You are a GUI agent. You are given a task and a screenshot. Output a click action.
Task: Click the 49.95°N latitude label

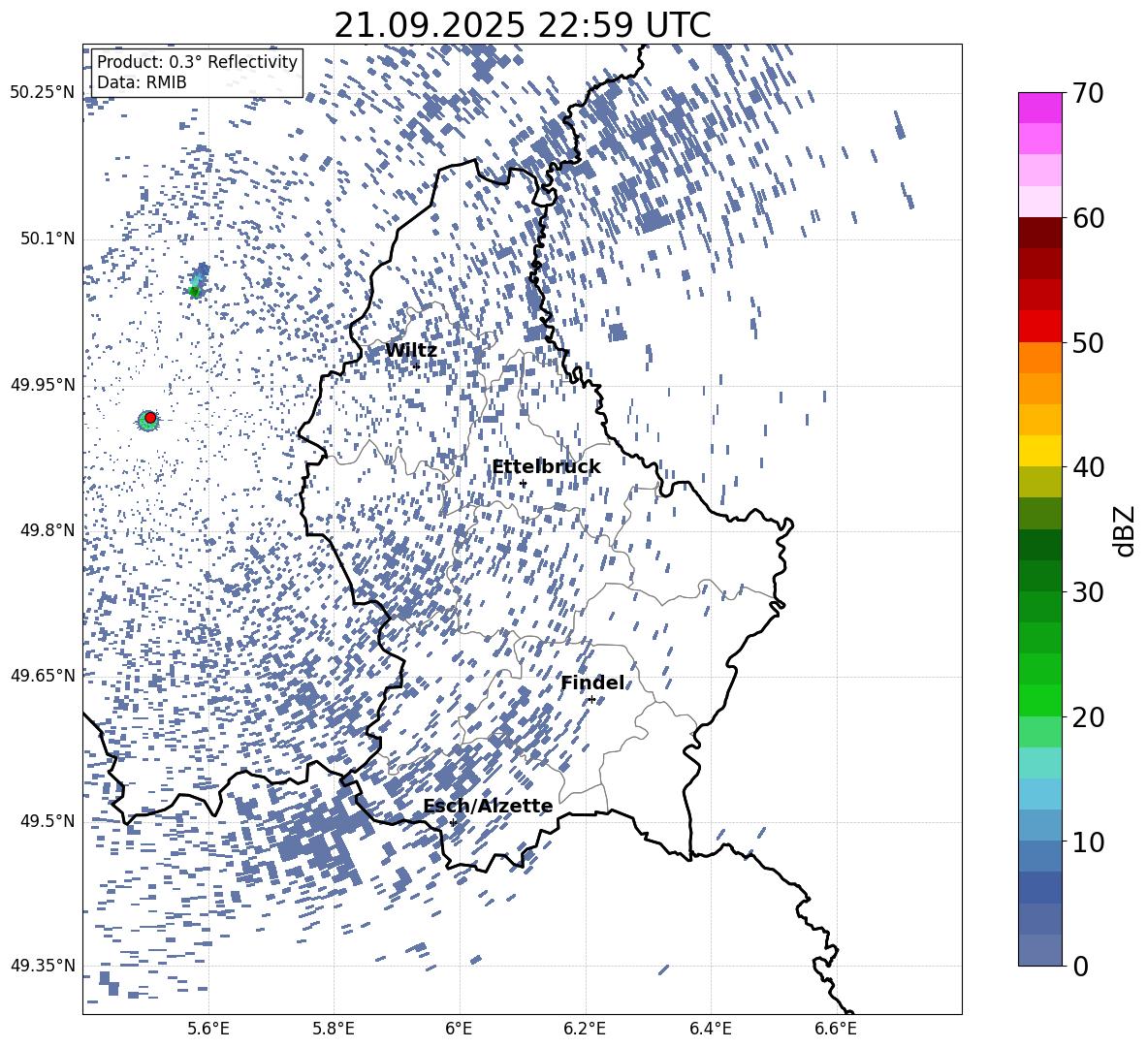(x=42, y=385)
